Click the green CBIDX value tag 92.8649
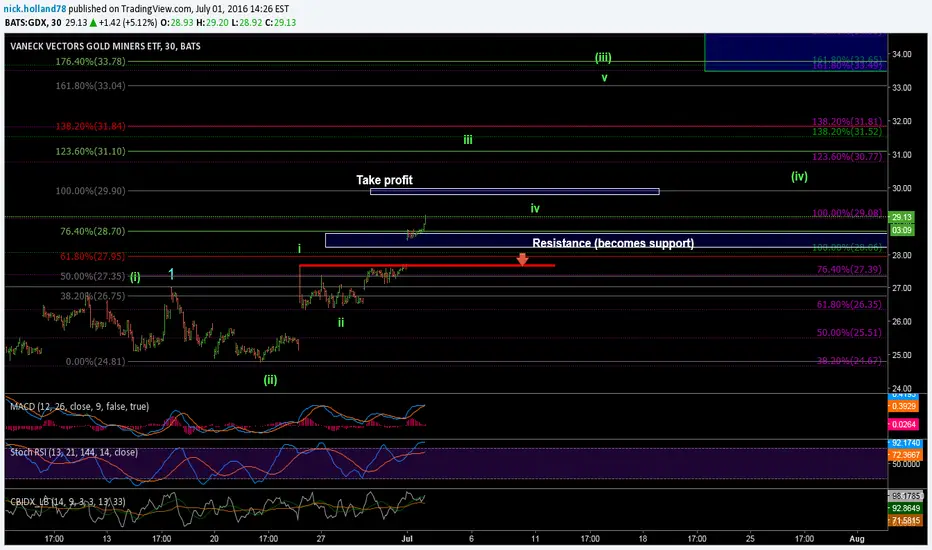932x550 pixels. [x=905, y=508]
